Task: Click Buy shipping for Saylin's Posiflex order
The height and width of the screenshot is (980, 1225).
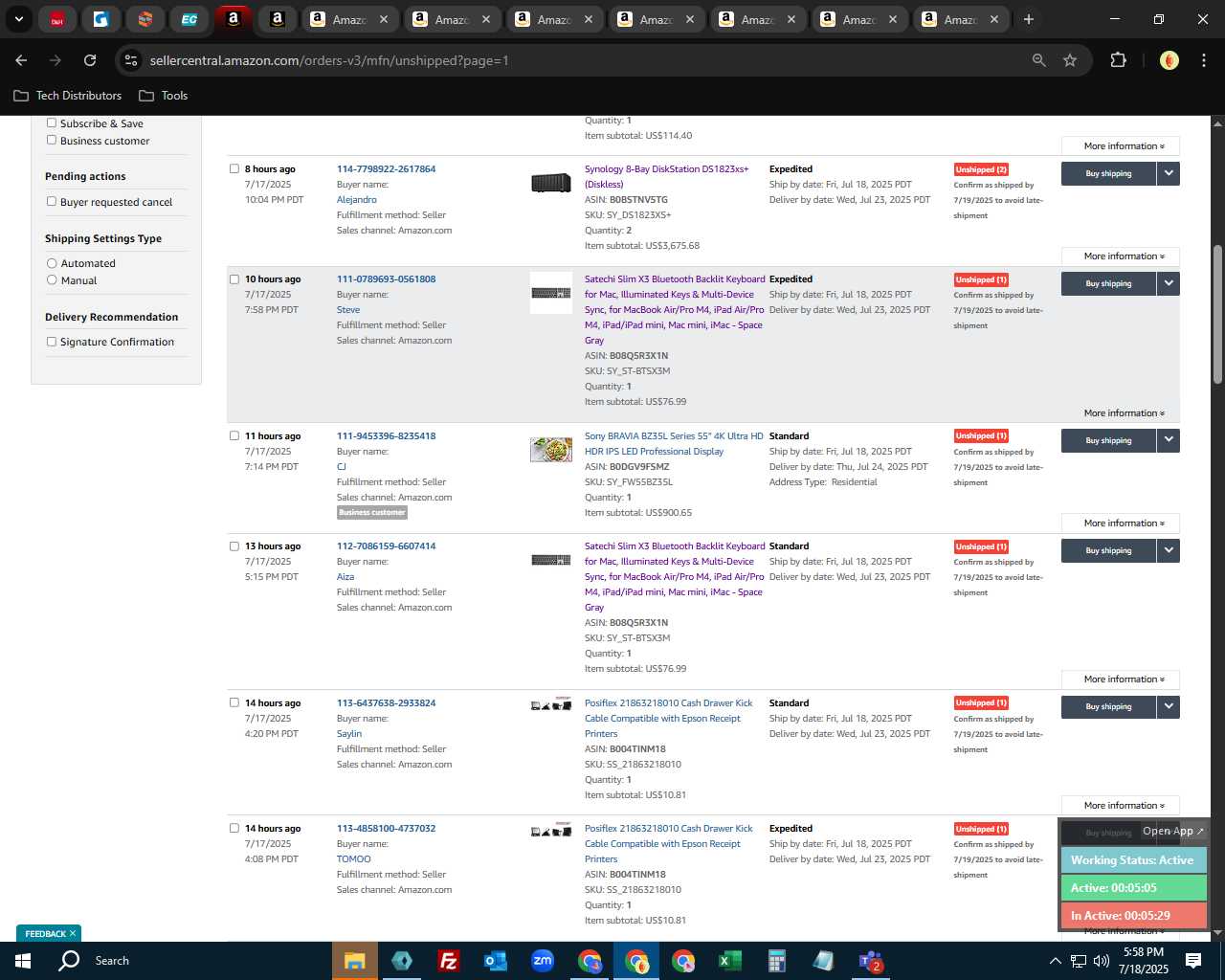Action: point(1108,706)
